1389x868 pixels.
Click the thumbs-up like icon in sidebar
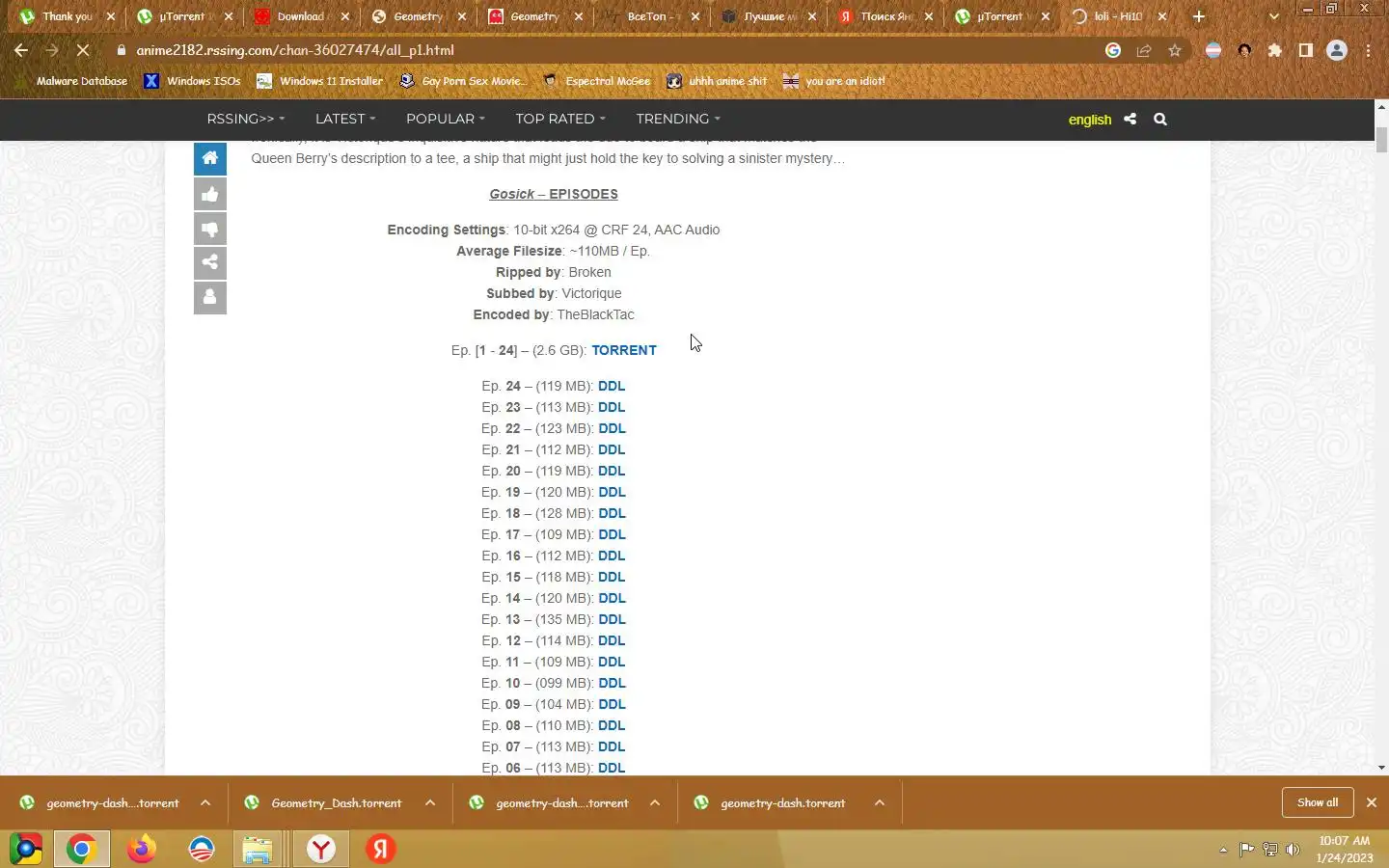point(210,194)
